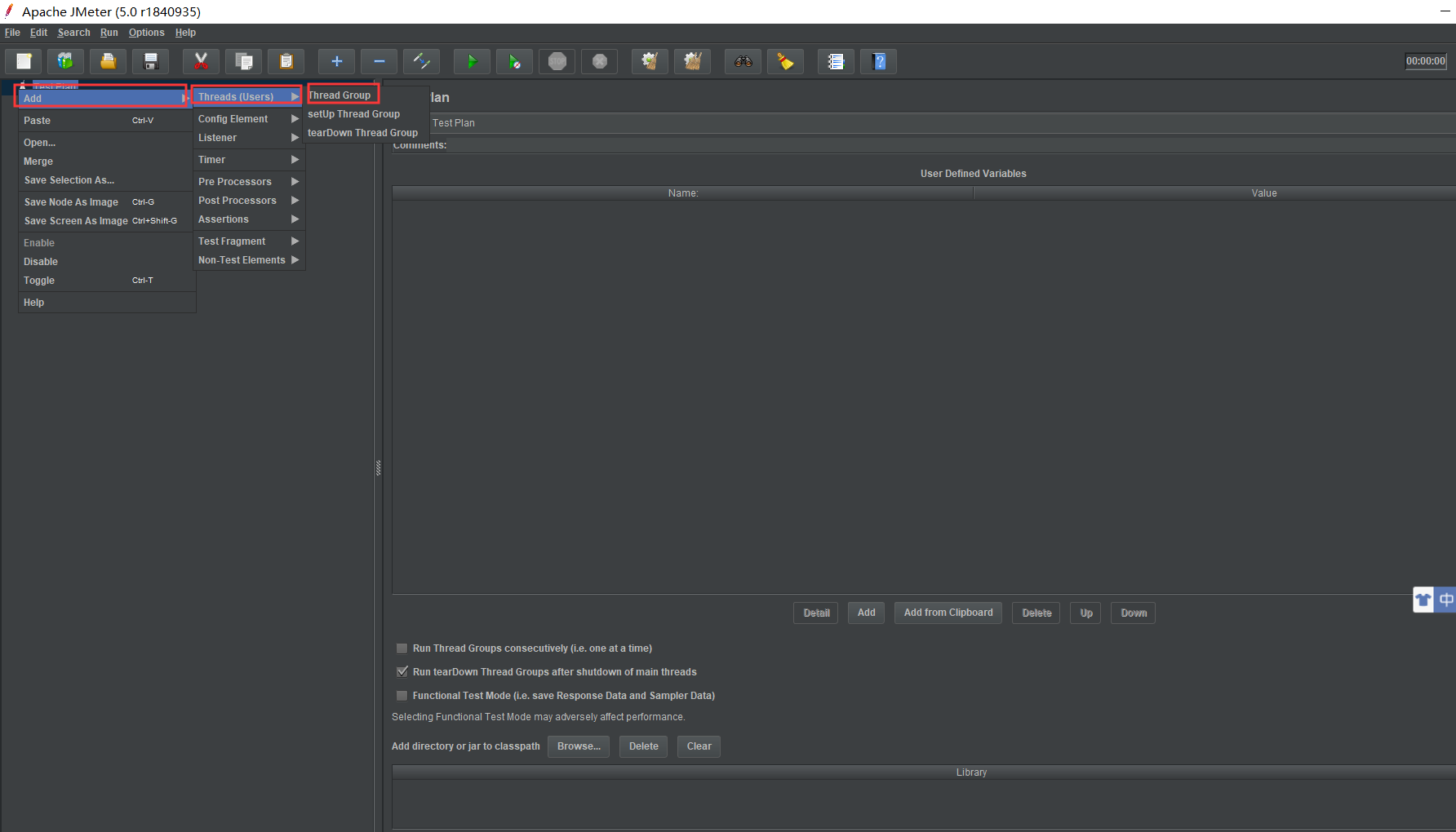Expand Non-Test Elements submenu
The width and height of the screenshot is (1456, 832).
(x=248, y=260)
